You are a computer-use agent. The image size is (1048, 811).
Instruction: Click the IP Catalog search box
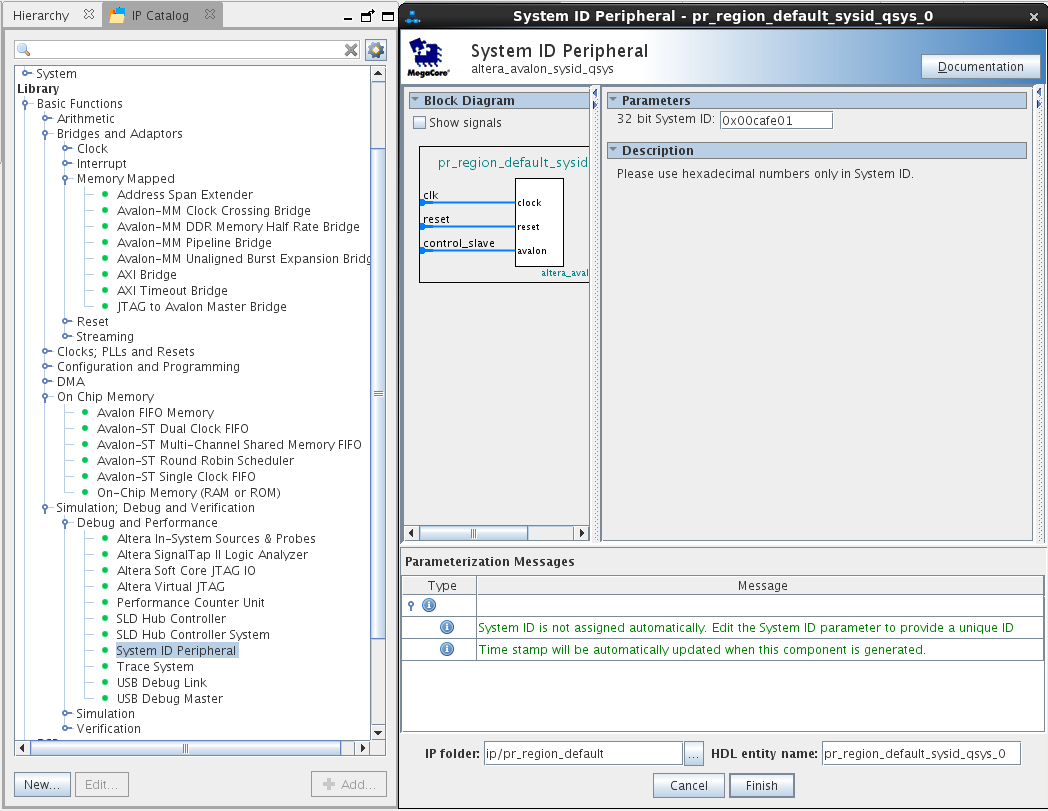click(187, 50)
